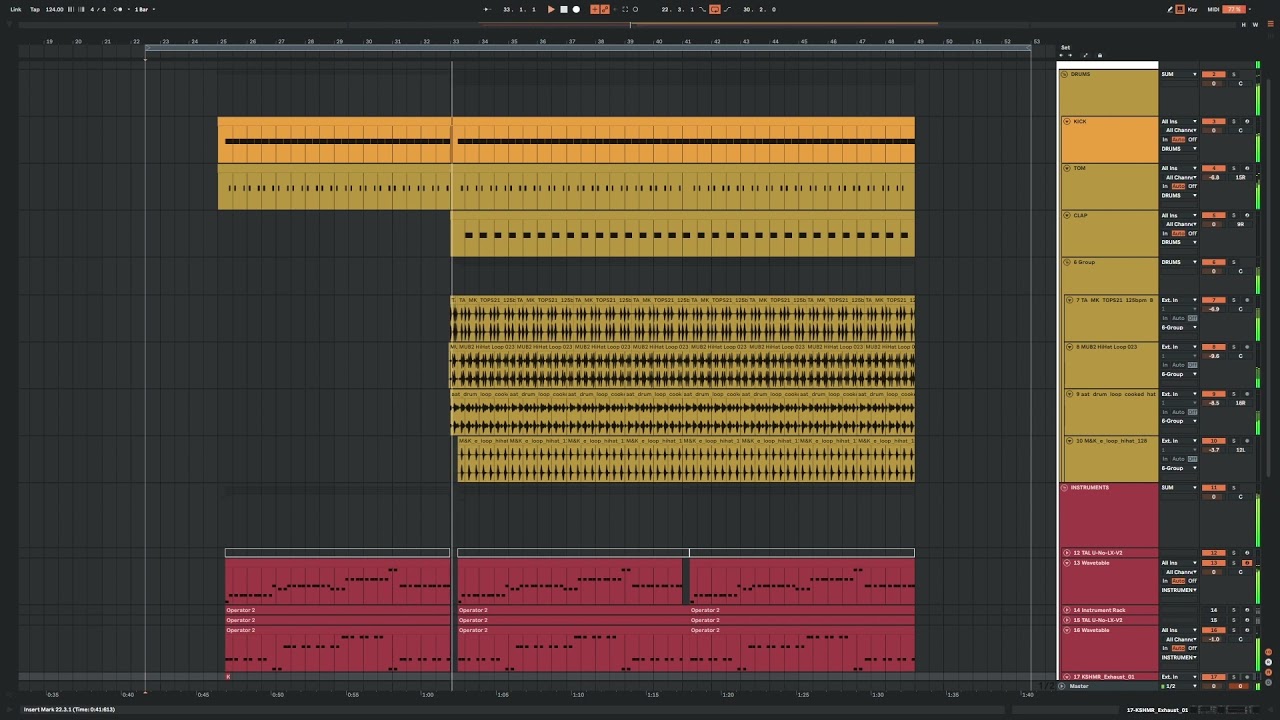Toggle the Draw Mode pencil icon
This screenshot has height=720, width=1280.
coord(1170,9)
